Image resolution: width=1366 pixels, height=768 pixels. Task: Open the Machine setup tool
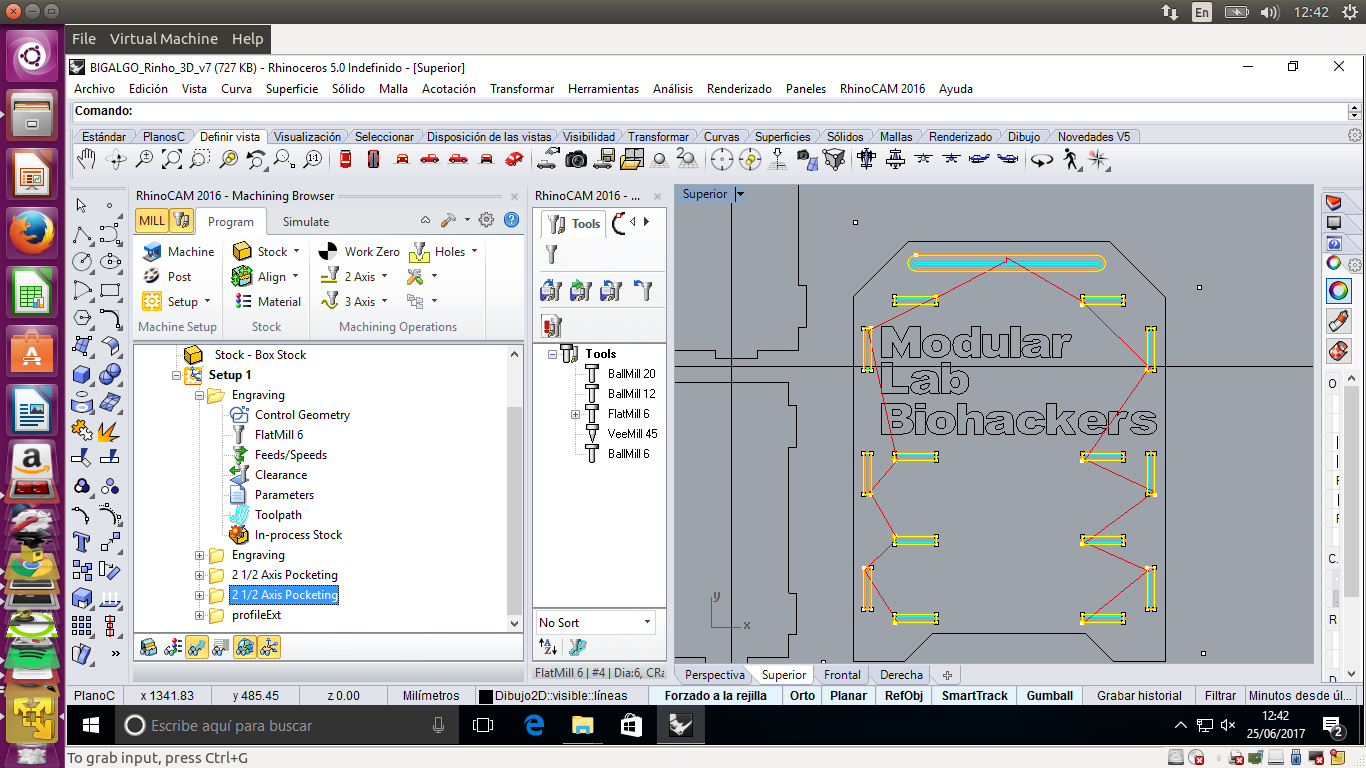[152, 252]
